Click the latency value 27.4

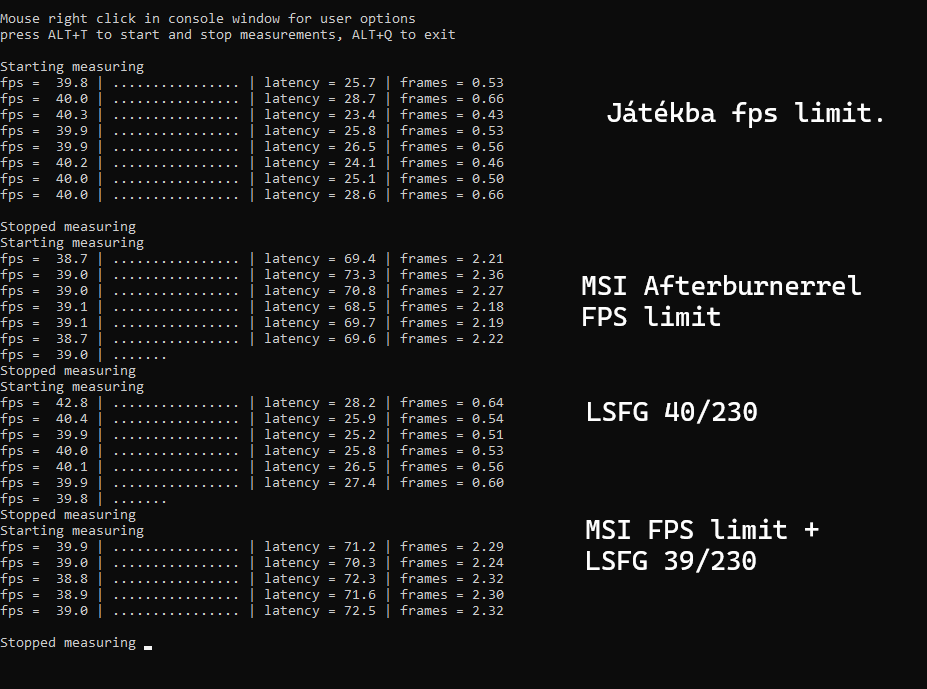[x=359, y=483]
